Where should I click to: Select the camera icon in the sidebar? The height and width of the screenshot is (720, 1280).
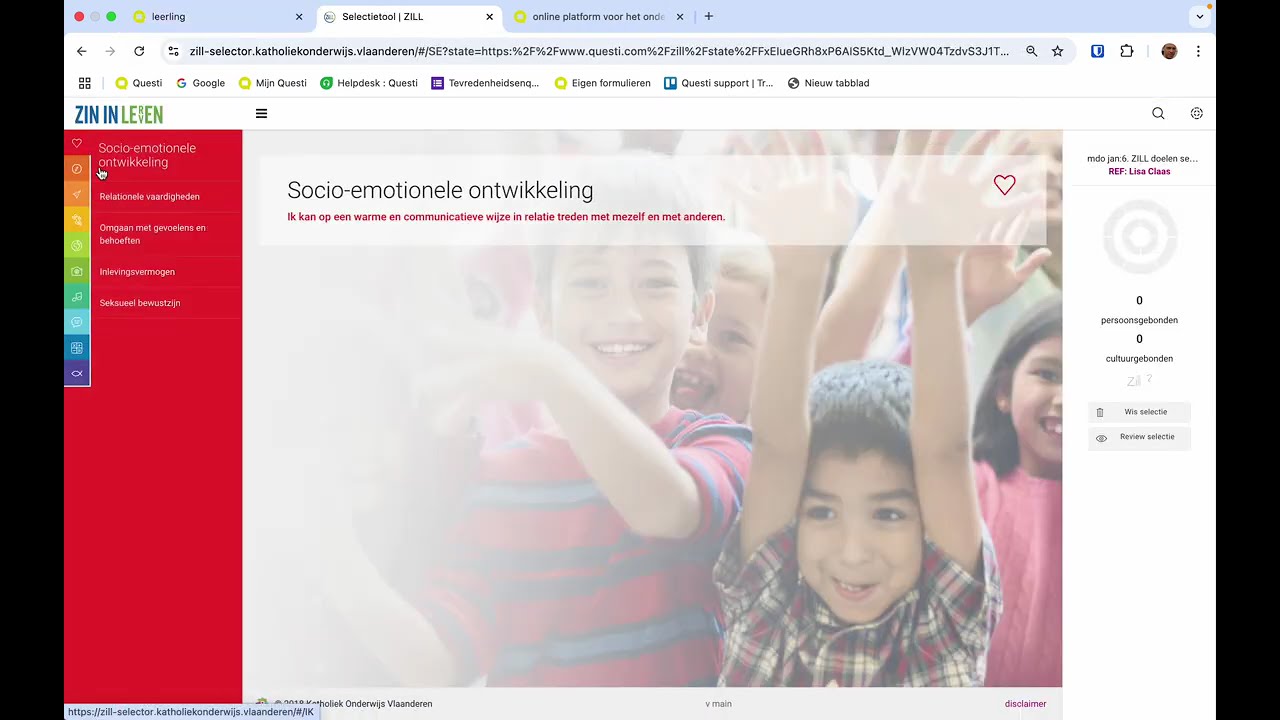[x=77, y=271]
